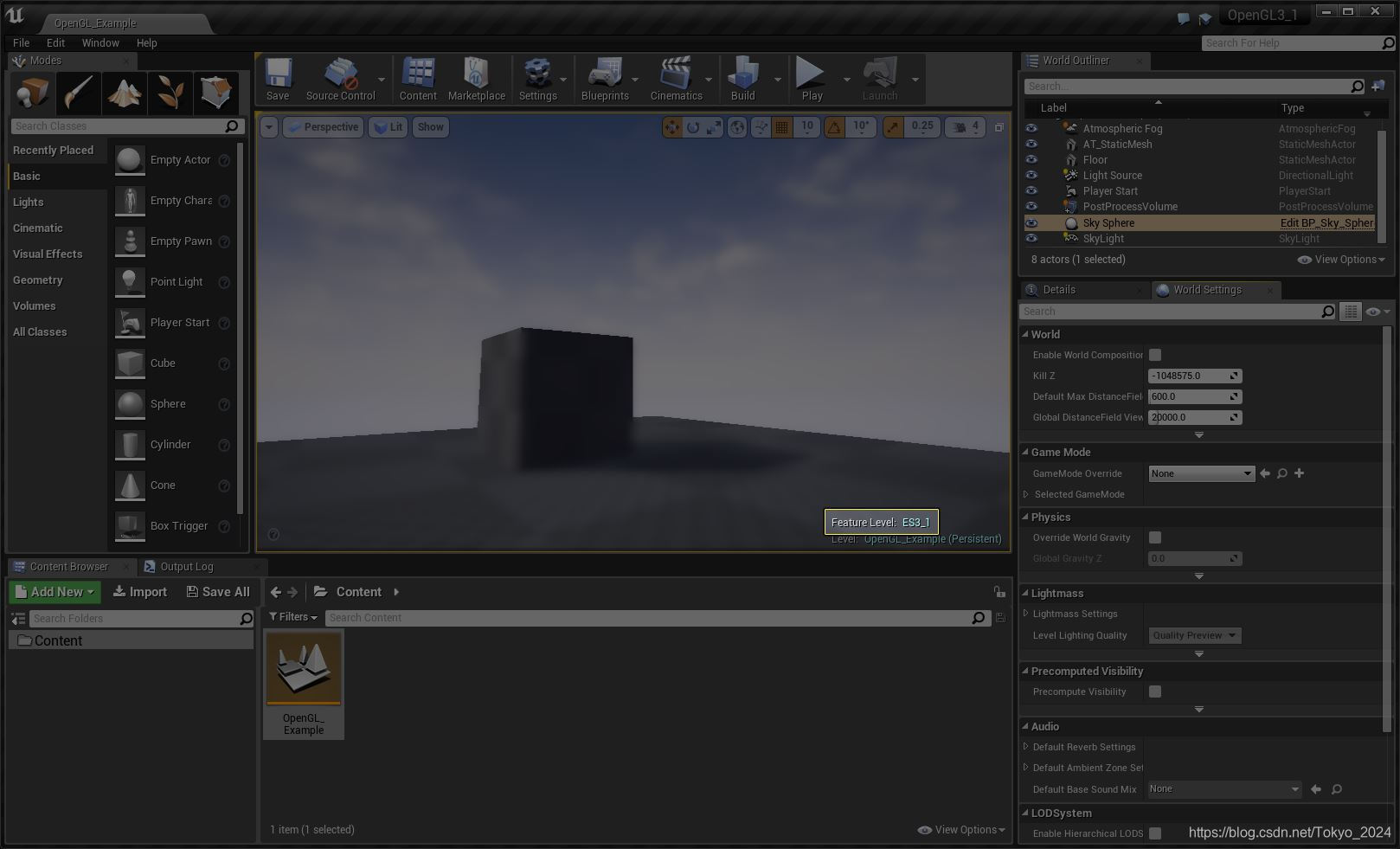Click the Build toolbar icon
Image resolution: width=1400 pixels, height=849 pixels.
coord(742,78)
